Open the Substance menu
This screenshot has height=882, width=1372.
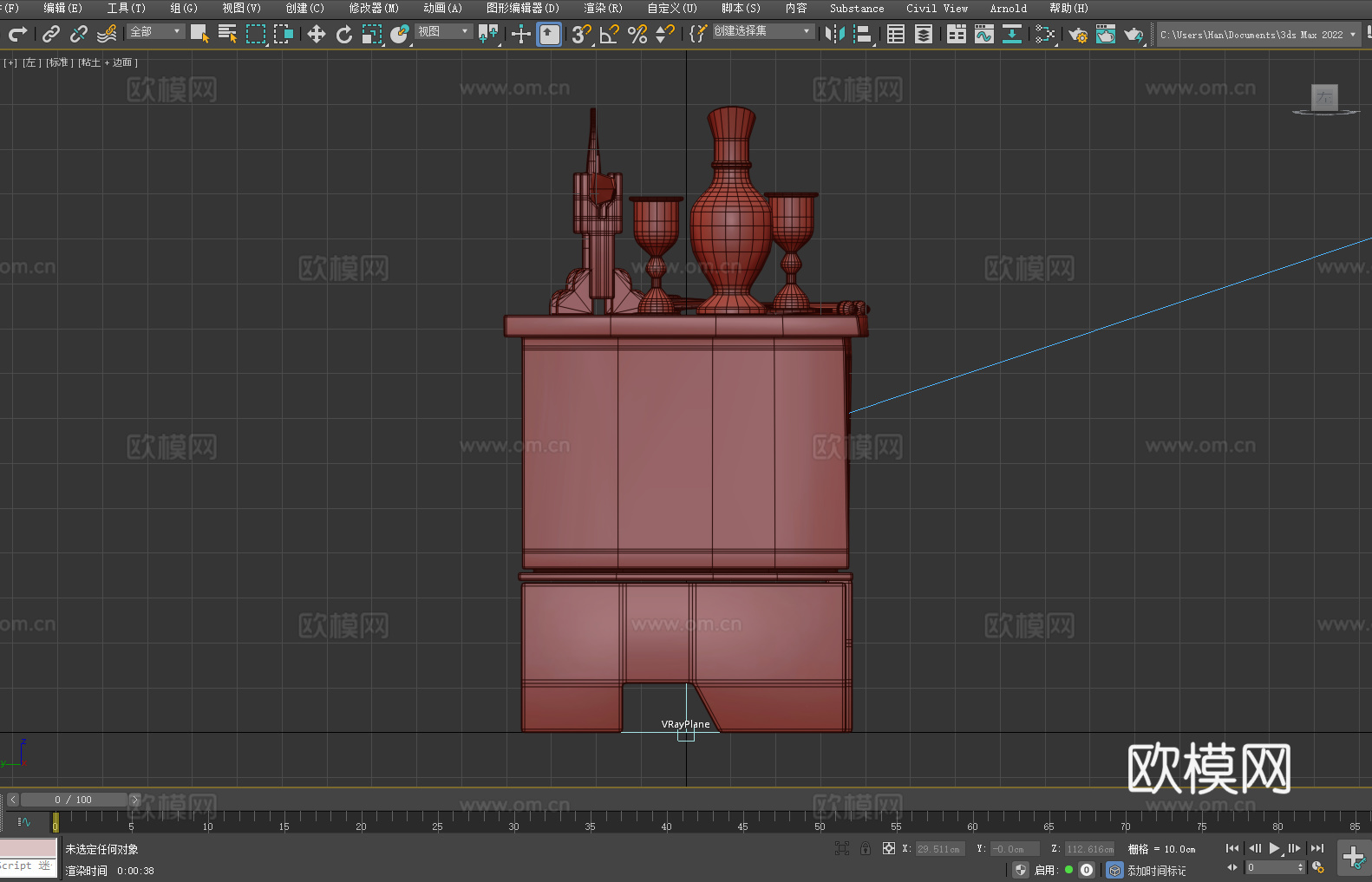click(857, 8)
